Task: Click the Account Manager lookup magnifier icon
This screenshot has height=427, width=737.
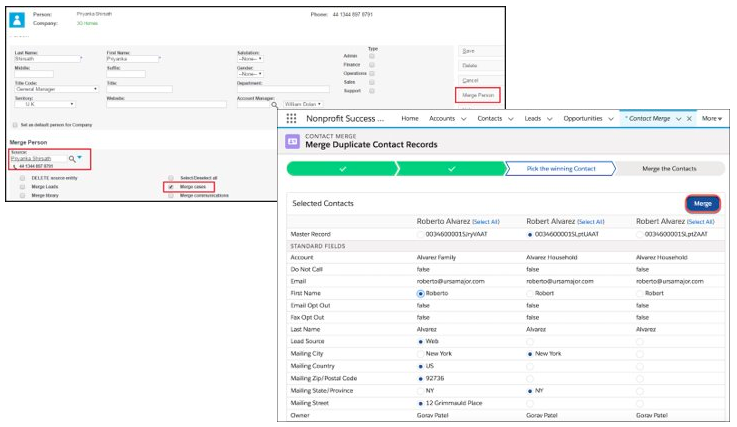Action: coord(274,104)
